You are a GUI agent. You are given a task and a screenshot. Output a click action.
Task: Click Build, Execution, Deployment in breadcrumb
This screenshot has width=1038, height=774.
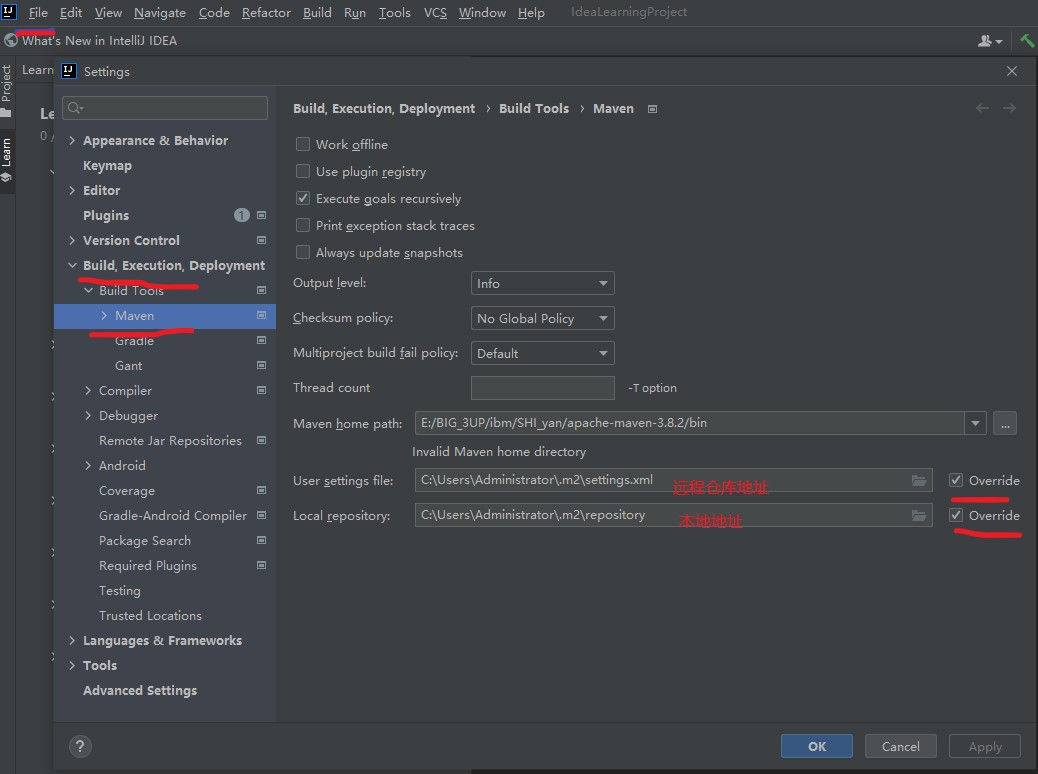point(384,109)
